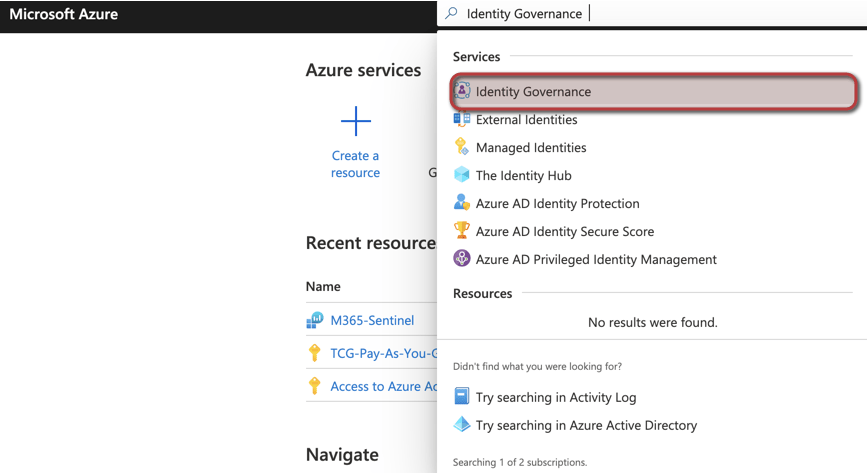
Task: Select Identity Governance from search results
Action: 533,92
